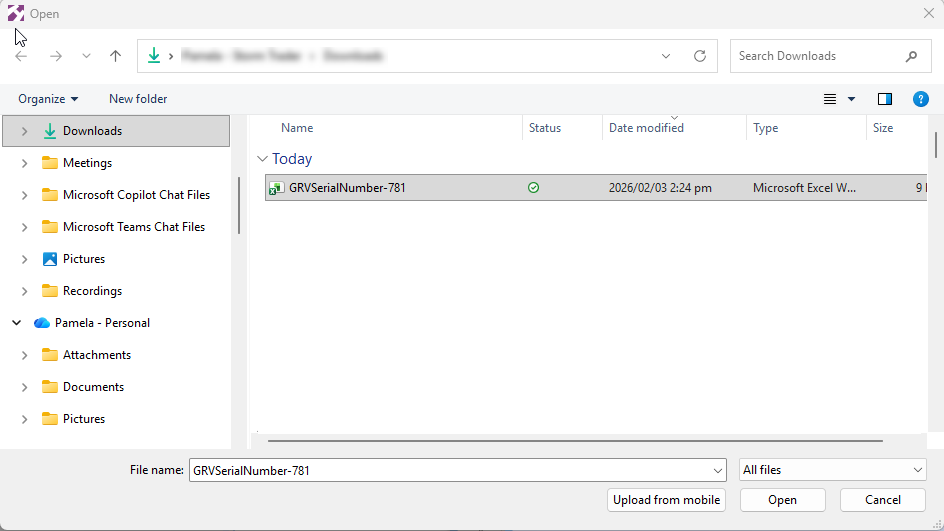The width and height of the screenshot is (944, 531).
Task: Click the Excel icon of GRVSerialNumber-781
Action: 276,187
